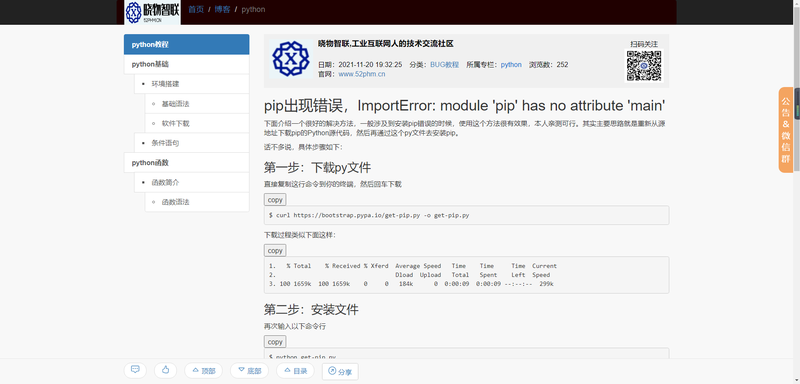Viewport: 800px width, 384px height.
Task: Copy the download progress output block
Action: pos(275,250)
